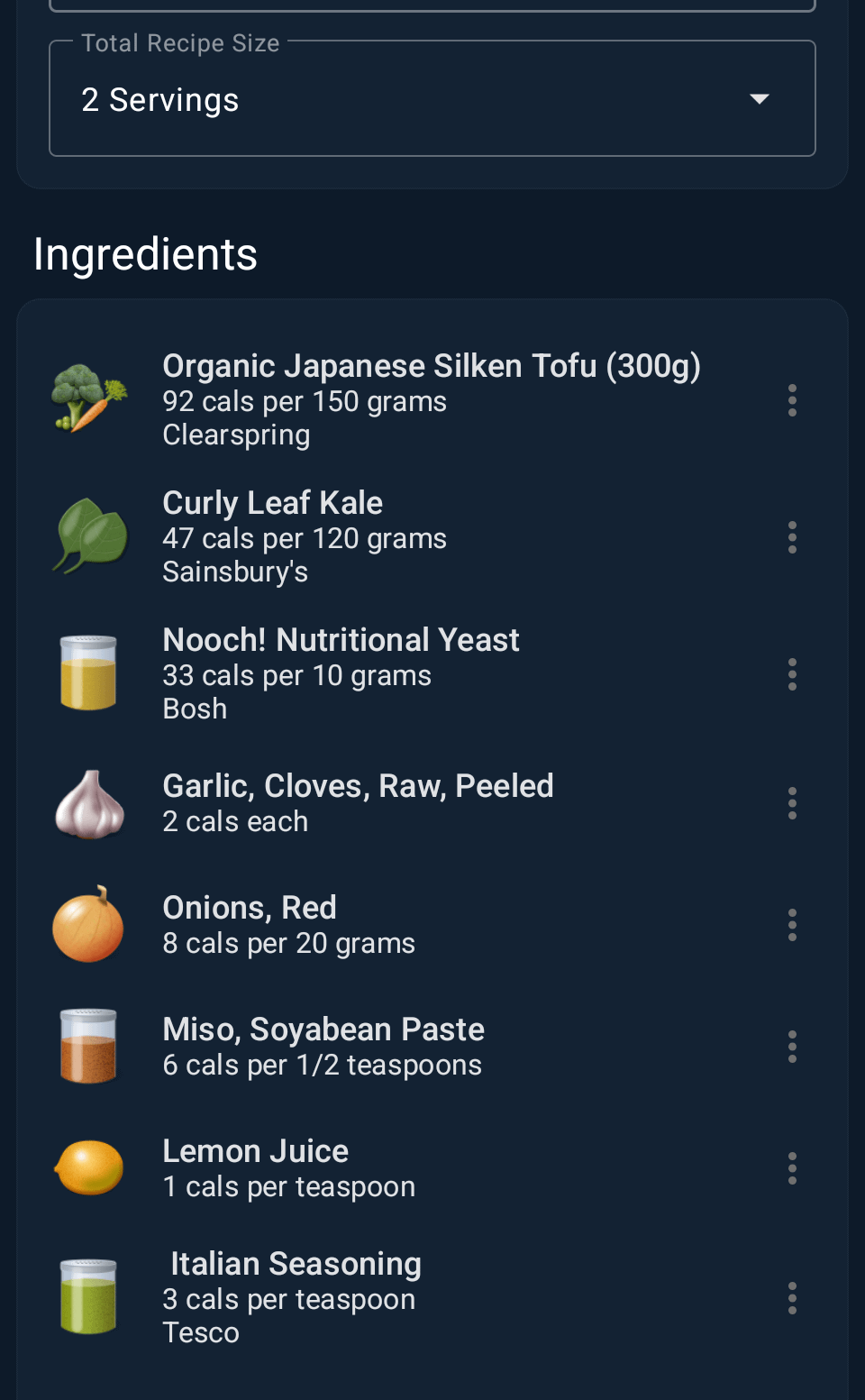Select the Curly Leaf Kale ingredient name
The height and width of the screenshot is (1400, 865).
[272, 503]
